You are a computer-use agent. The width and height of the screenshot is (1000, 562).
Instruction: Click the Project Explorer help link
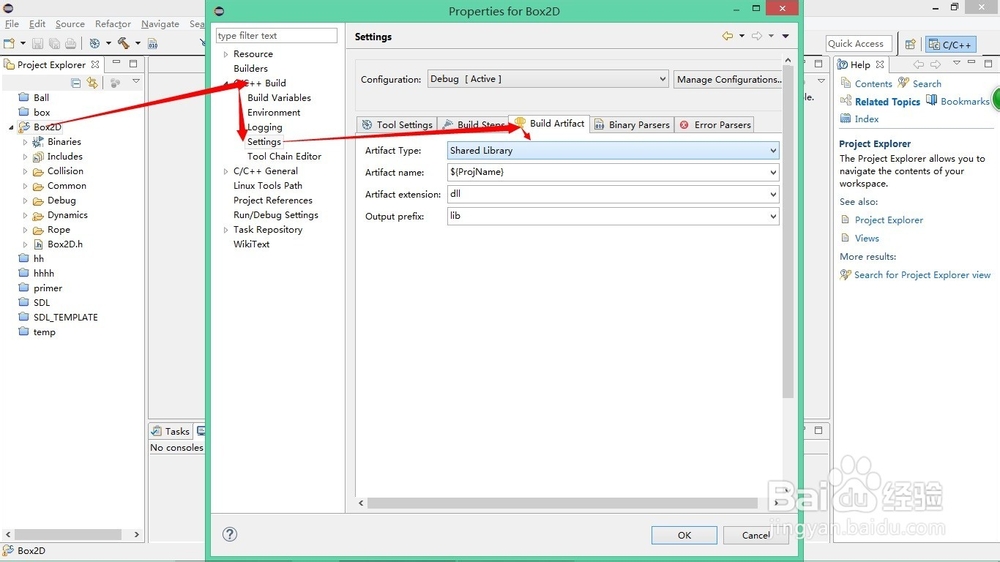[889, 220]
